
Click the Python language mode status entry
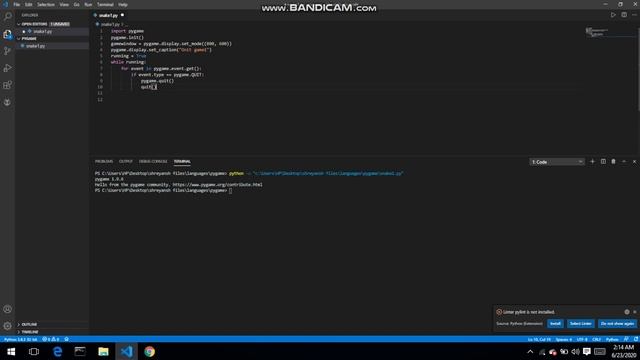pyautogui.click(x=612, y=339)
